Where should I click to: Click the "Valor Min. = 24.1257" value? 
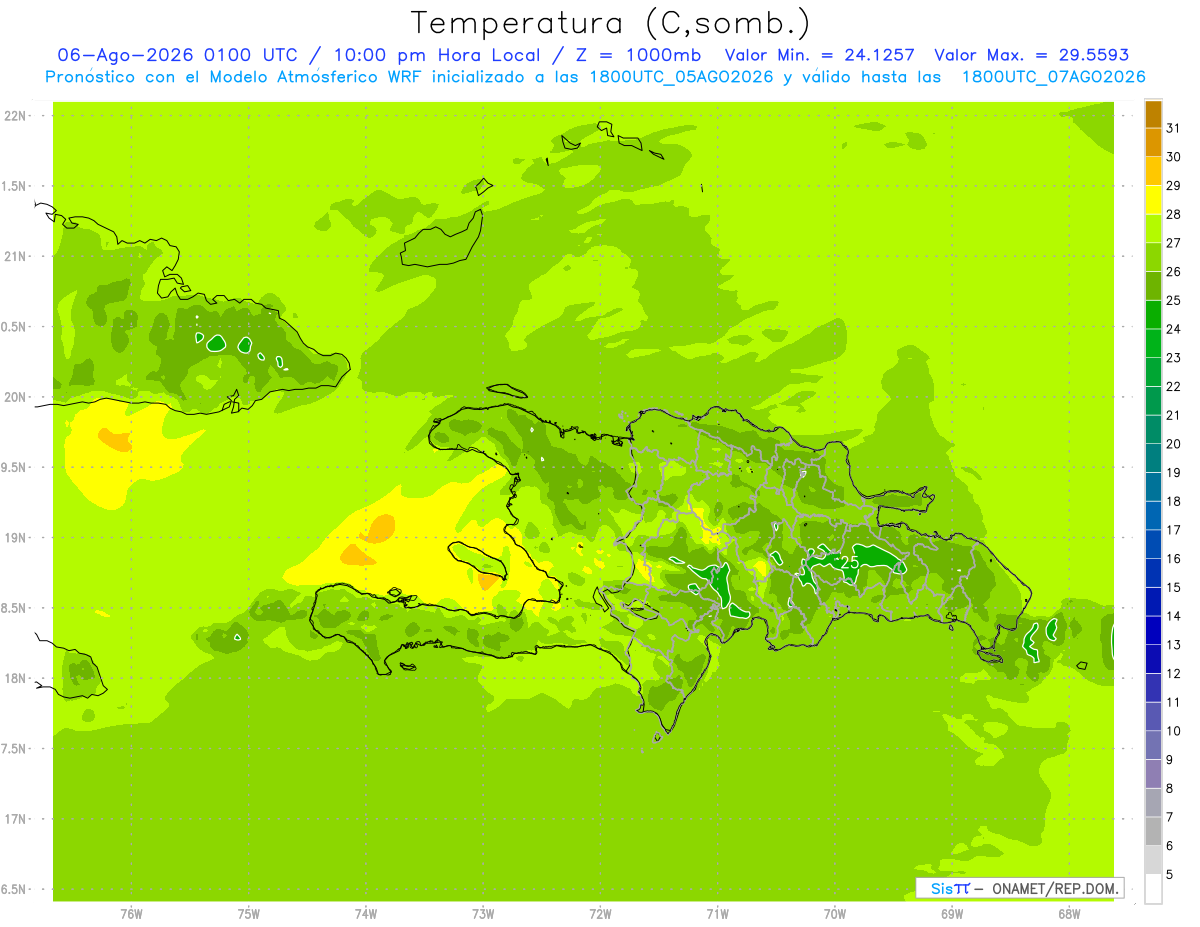coord(820,55)
